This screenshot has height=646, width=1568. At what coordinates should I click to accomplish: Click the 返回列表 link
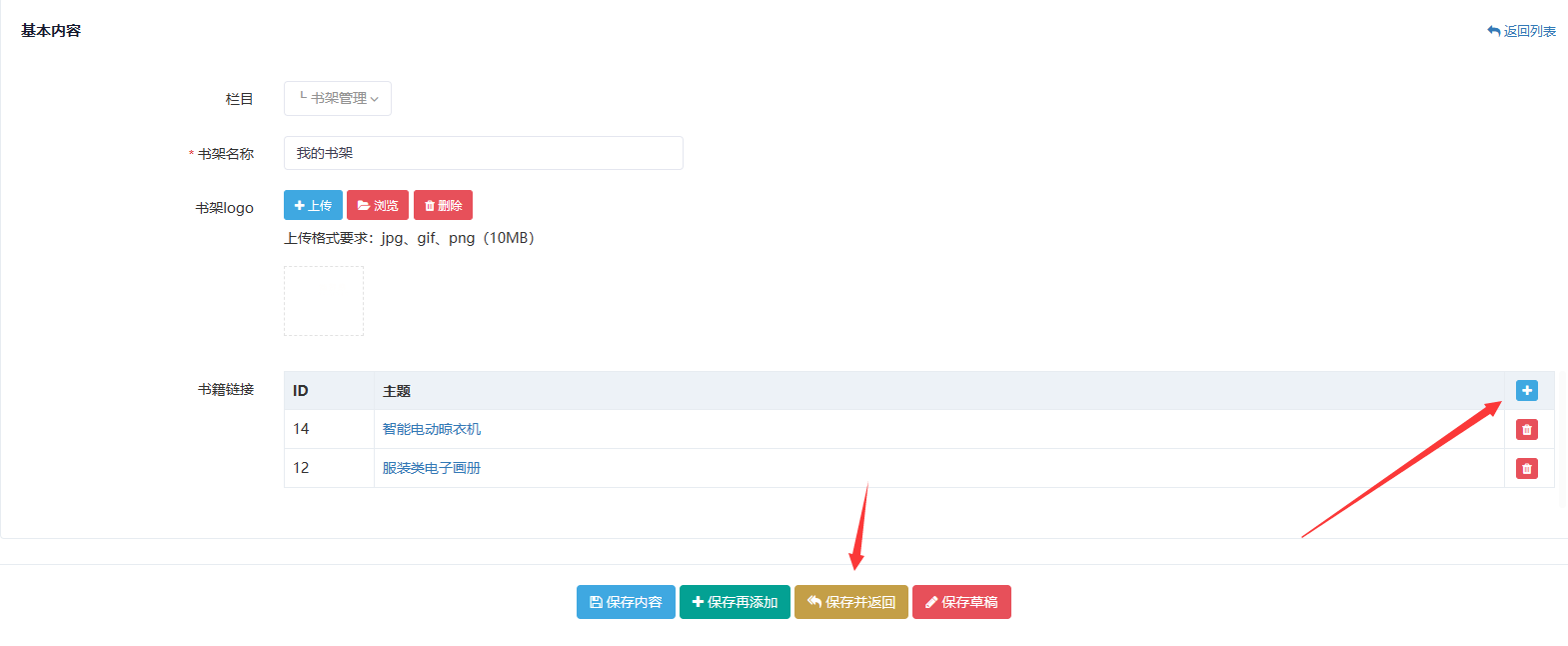1521,31
